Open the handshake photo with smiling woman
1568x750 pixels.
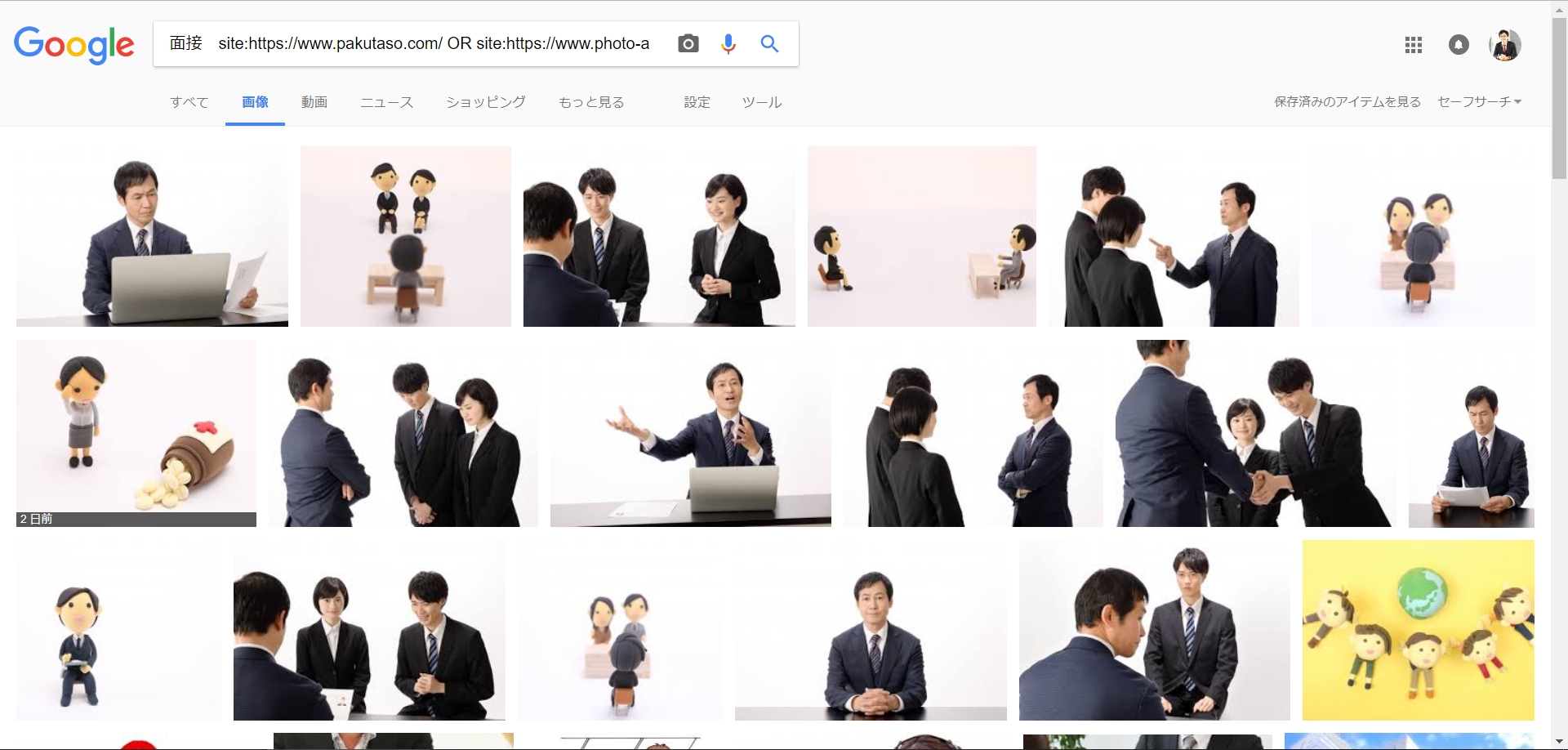(x=1256, y=433)
